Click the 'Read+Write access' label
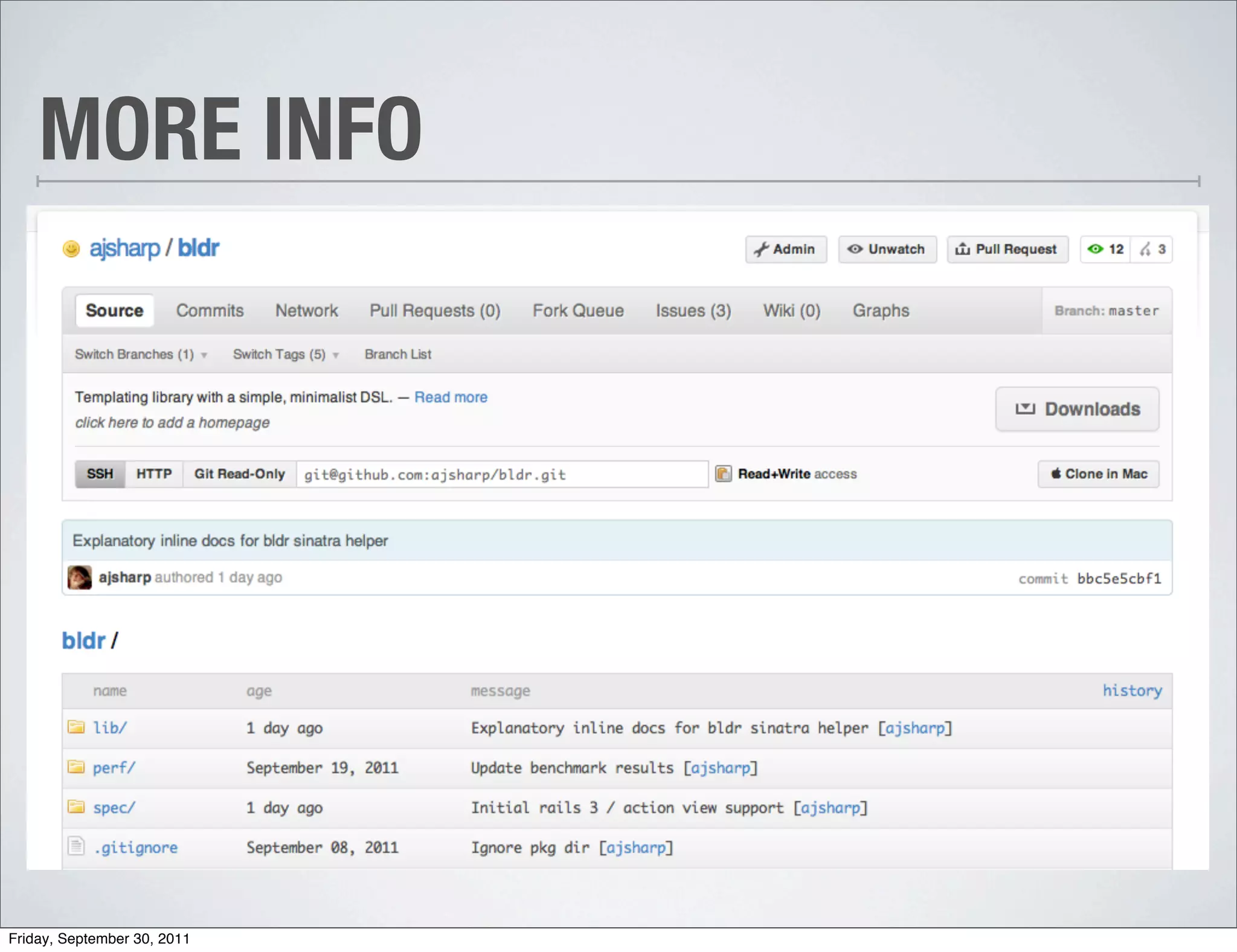This screenshot has height=952, width=1237. point(797,474)
